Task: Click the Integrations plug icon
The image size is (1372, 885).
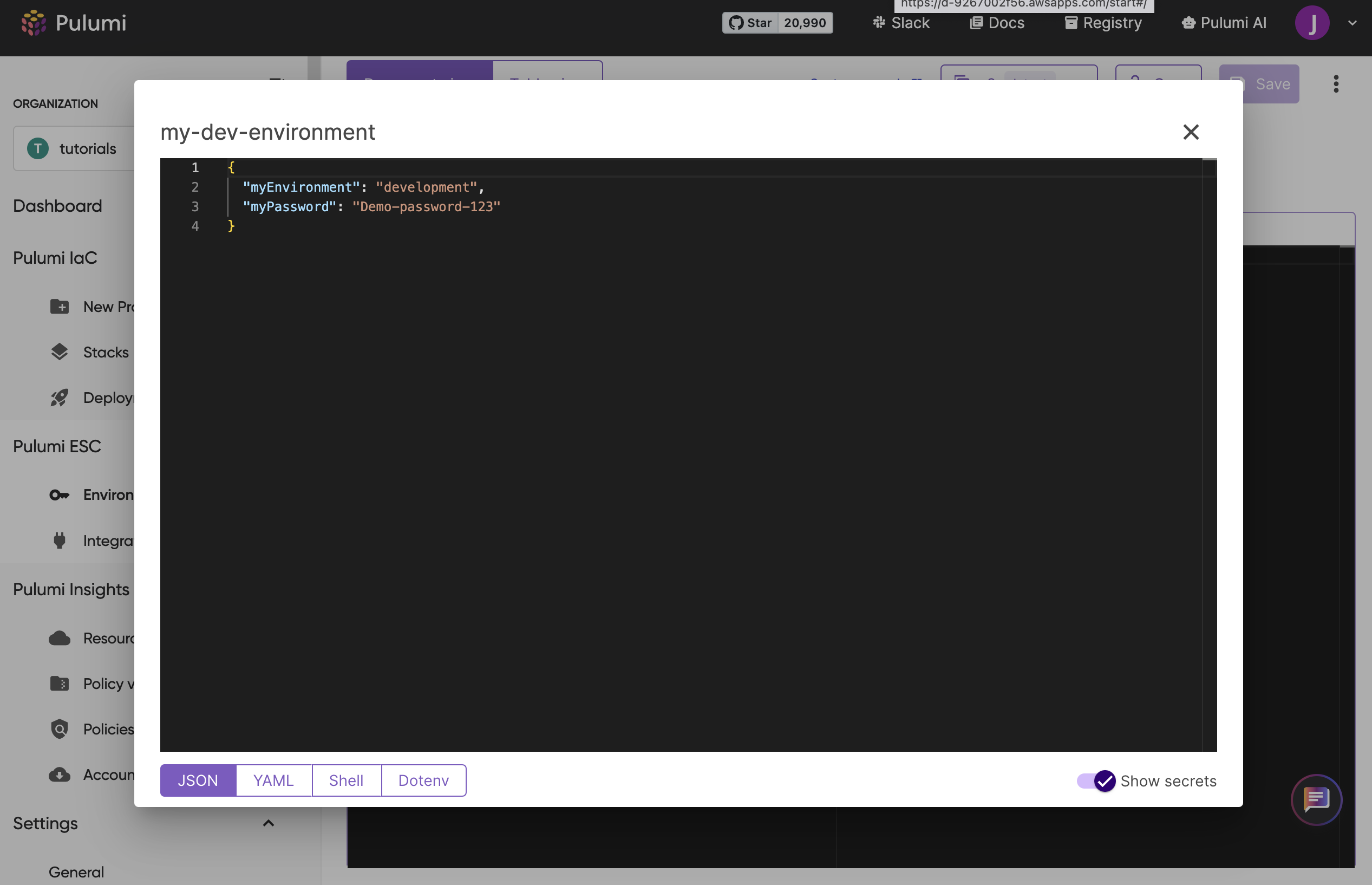Action: pos(59,541)
